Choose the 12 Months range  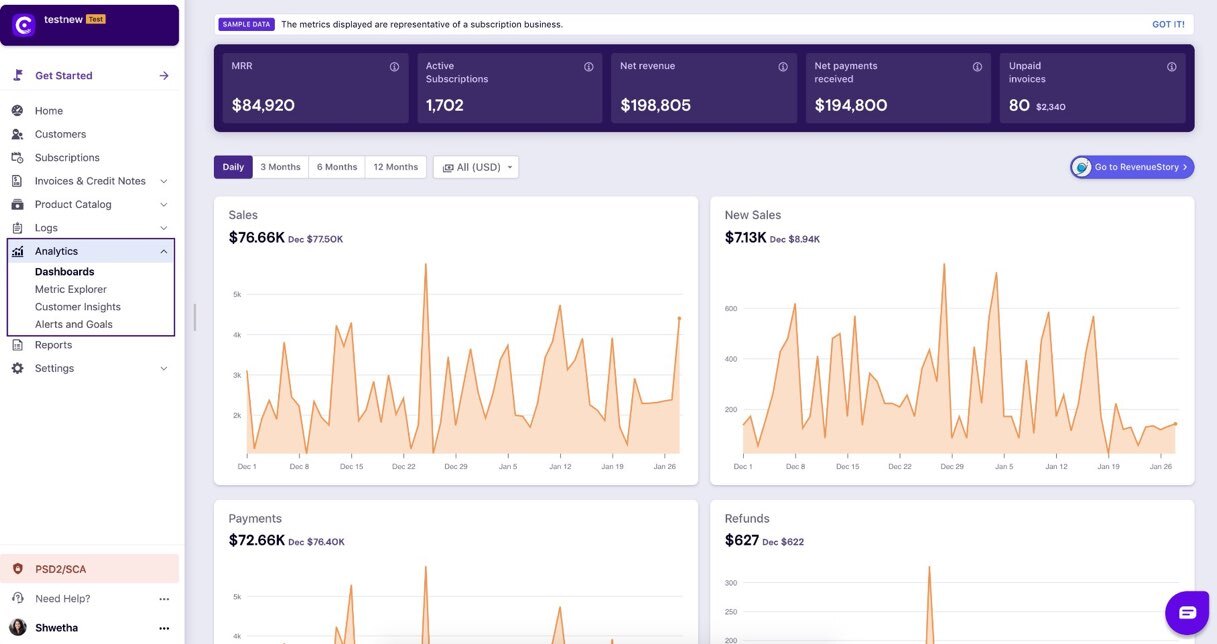tap(395, 167)
